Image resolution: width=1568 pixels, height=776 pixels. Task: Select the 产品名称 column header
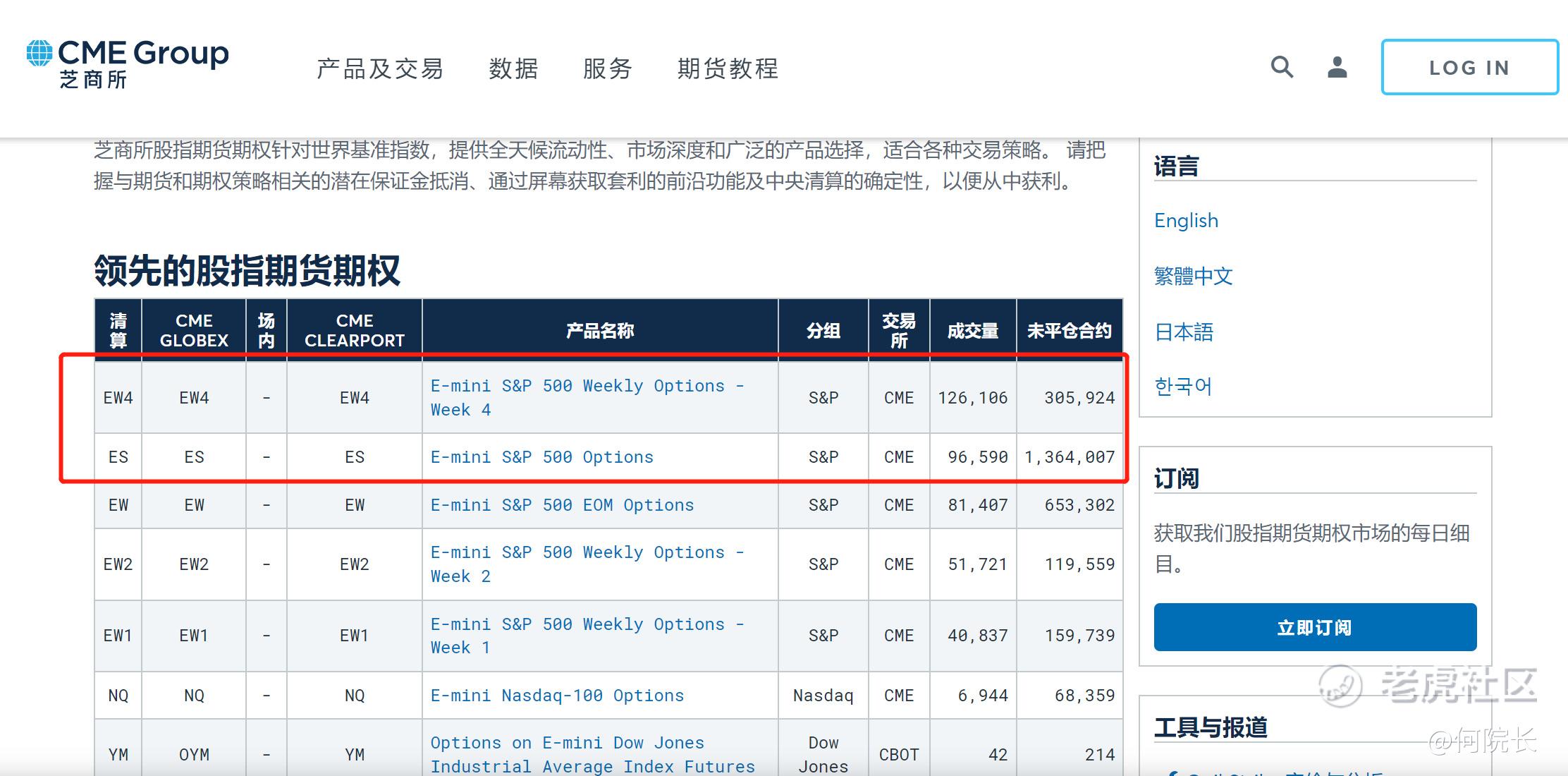(600, 331)
